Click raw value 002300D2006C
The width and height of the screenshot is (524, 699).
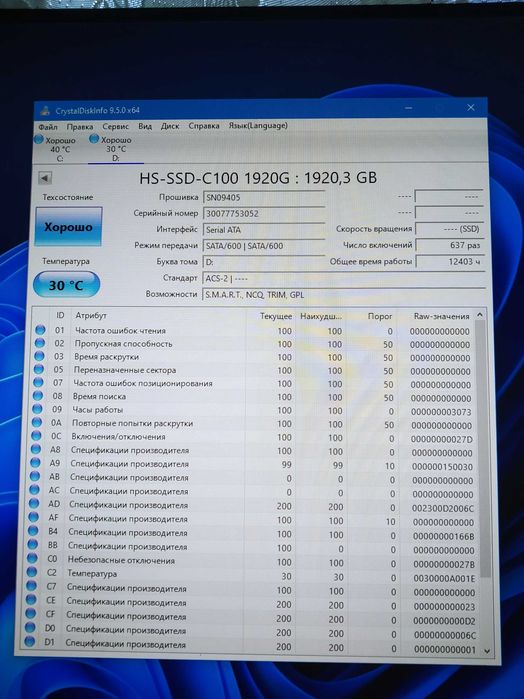click(x=443, y=509)
